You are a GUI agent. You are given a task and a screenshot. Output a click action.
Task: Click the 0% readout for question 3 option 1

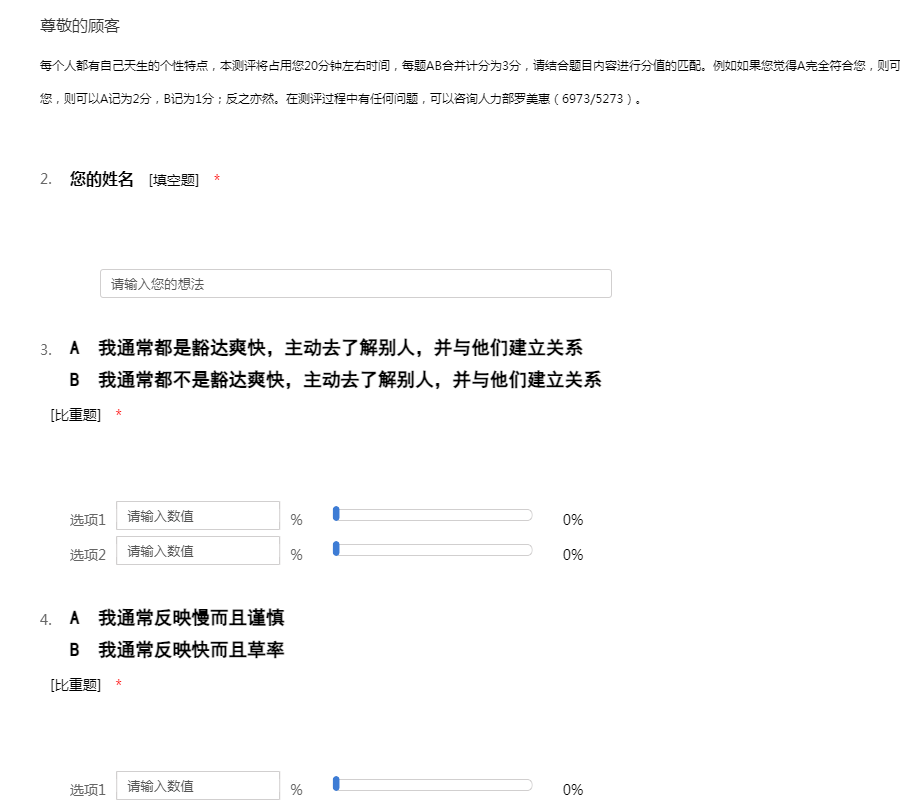click(x=573, y=520)
